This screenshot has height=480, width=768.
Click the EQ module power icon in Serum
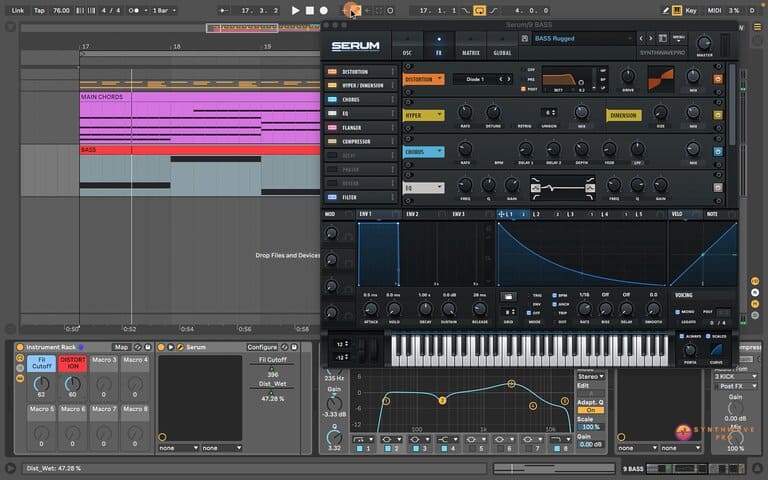coord(718,188)
